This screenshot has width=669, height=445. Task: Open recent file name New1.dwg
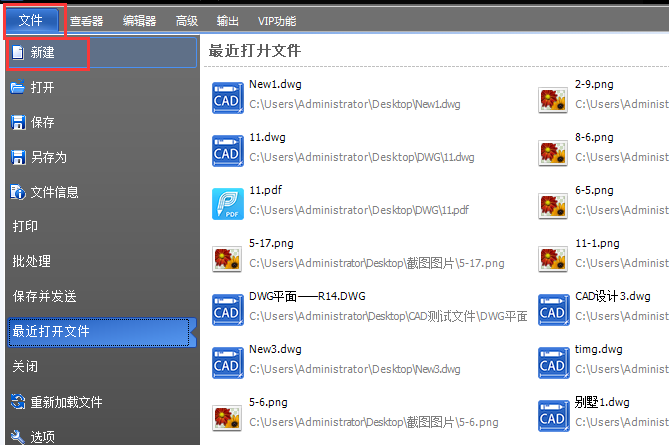pyautogui.click(x=275, y=84)
